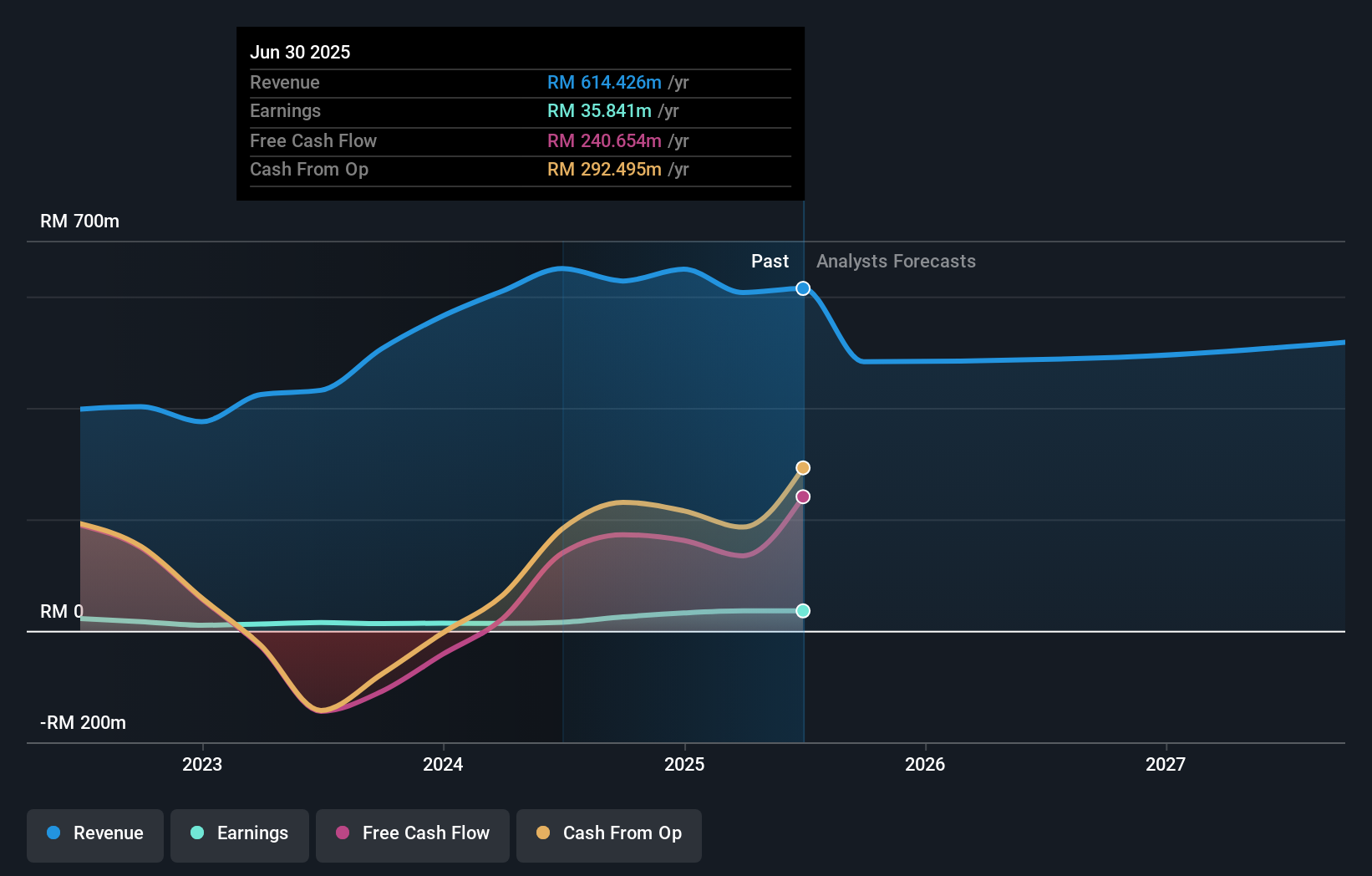Select the blue Revenue data point marker

(802, 288)
